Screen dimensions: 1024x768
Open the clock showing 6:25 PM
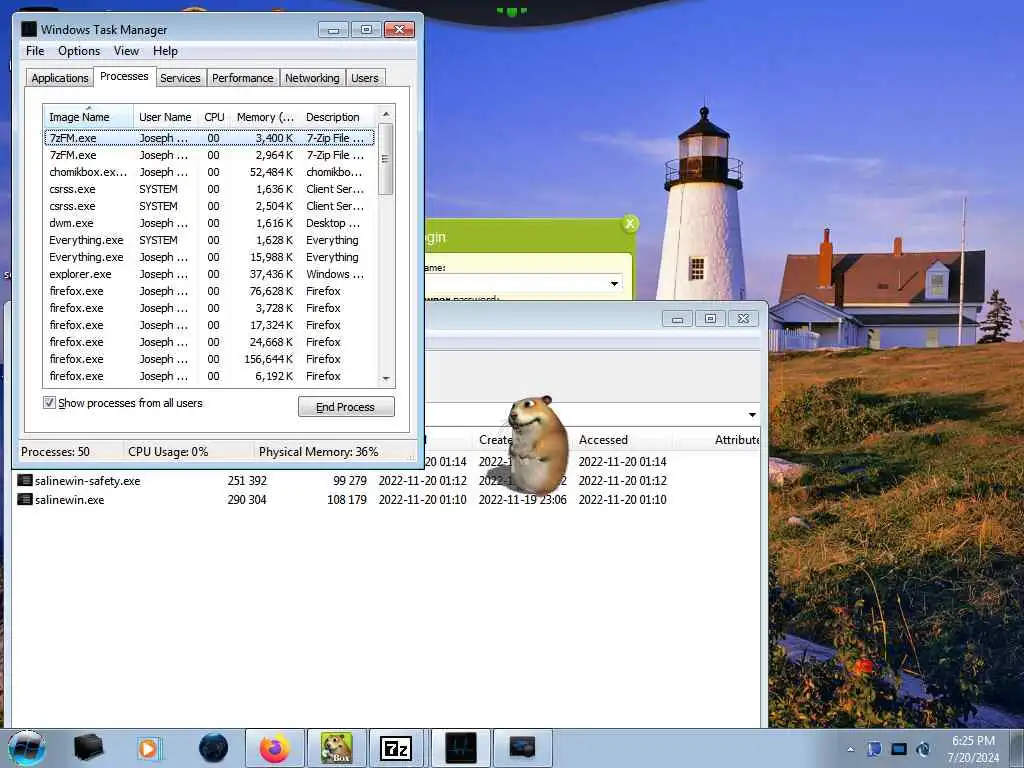click(973, 749)
